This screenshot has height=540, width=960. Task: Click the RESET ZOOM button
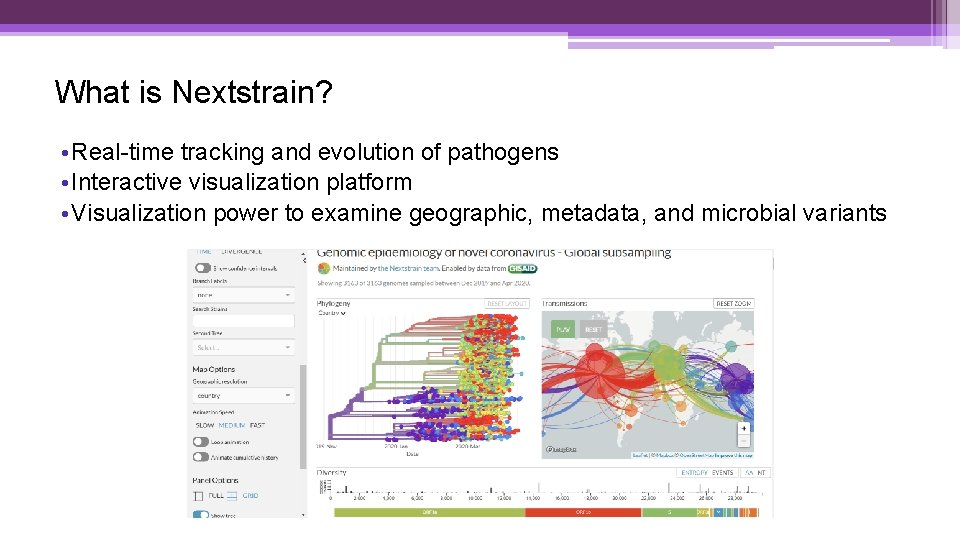click(733, 304)
